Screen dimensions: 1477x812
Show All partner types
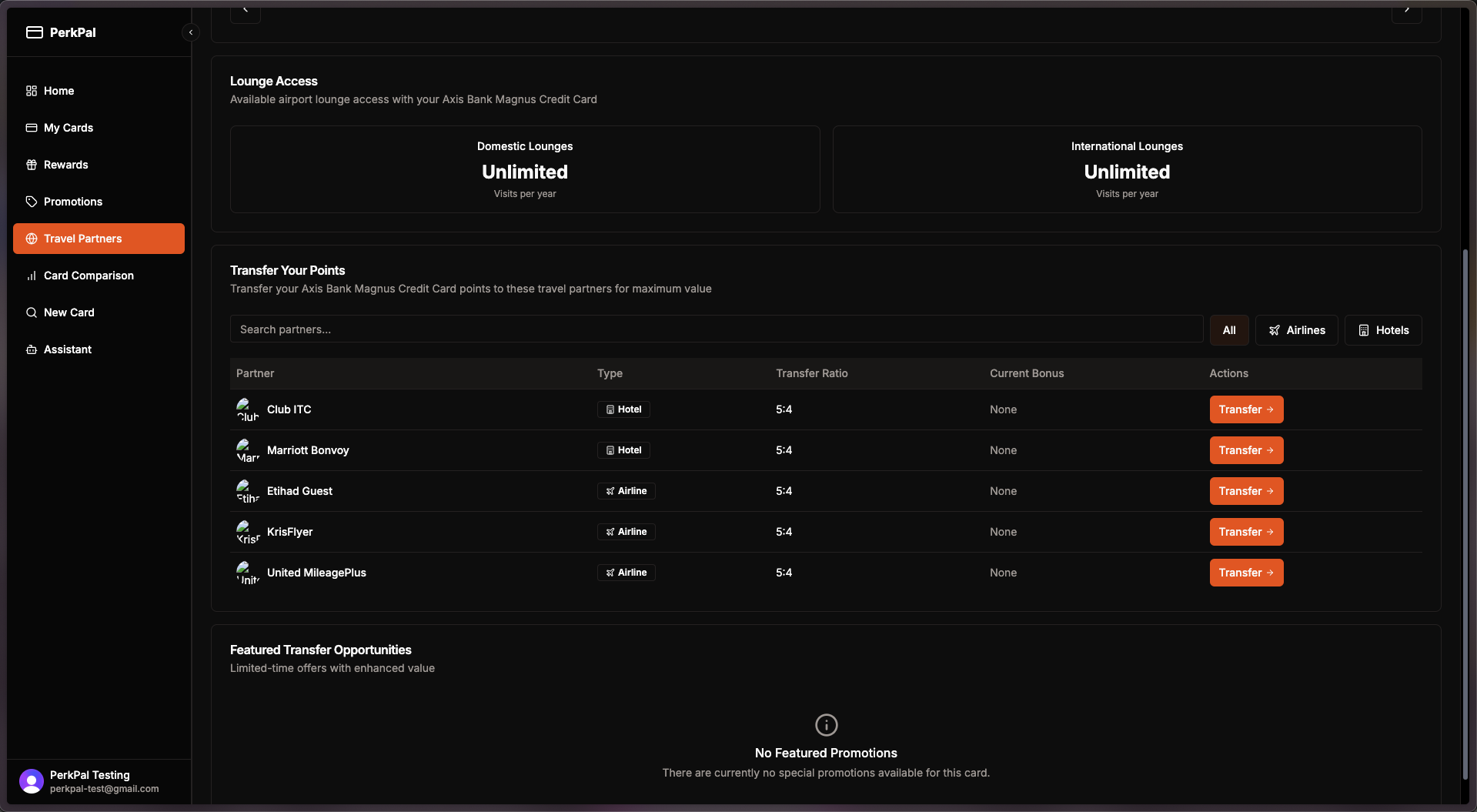(1229, 330)
